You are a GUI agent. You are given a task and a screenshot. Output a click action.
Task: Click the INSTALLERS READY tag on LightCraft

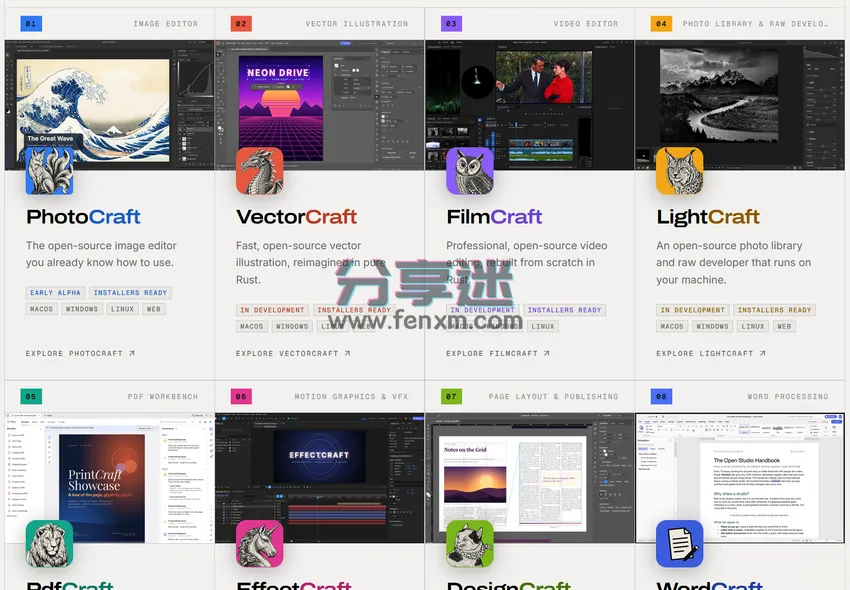coord(775,310)
